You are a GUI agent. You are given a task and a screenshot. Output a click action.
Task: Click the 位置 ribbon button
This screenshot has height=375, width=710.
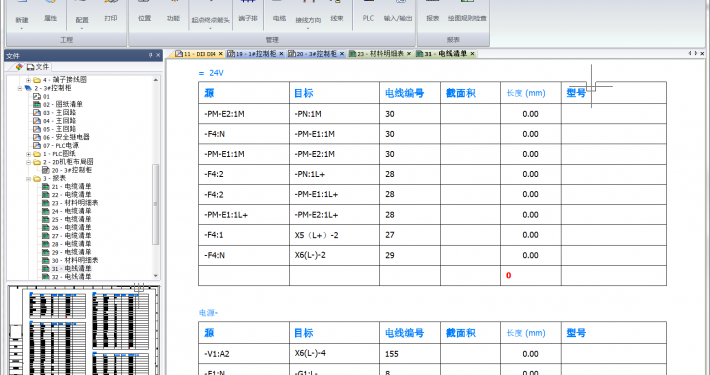144,11
